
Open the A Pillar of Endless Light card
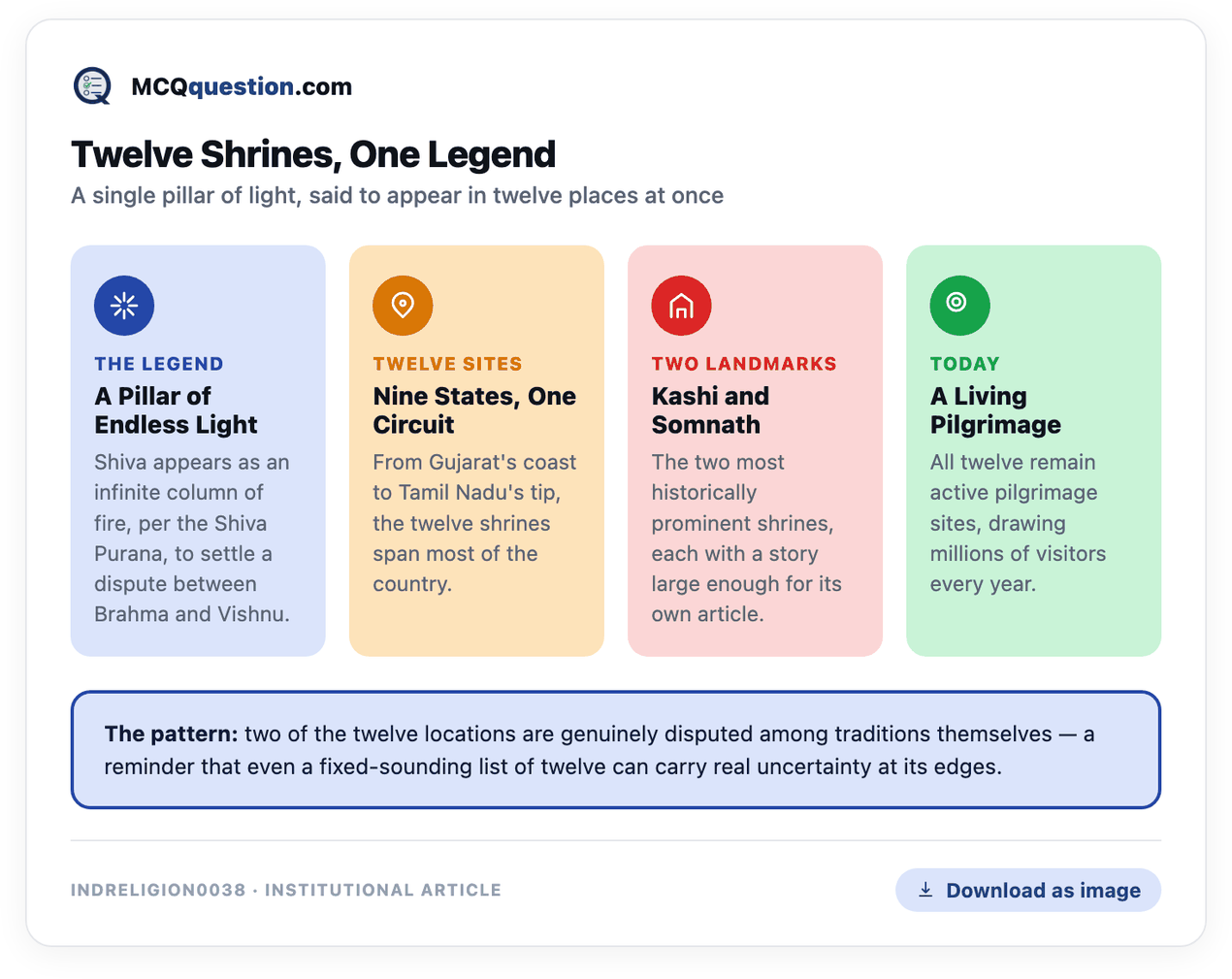tap(198, 450)
